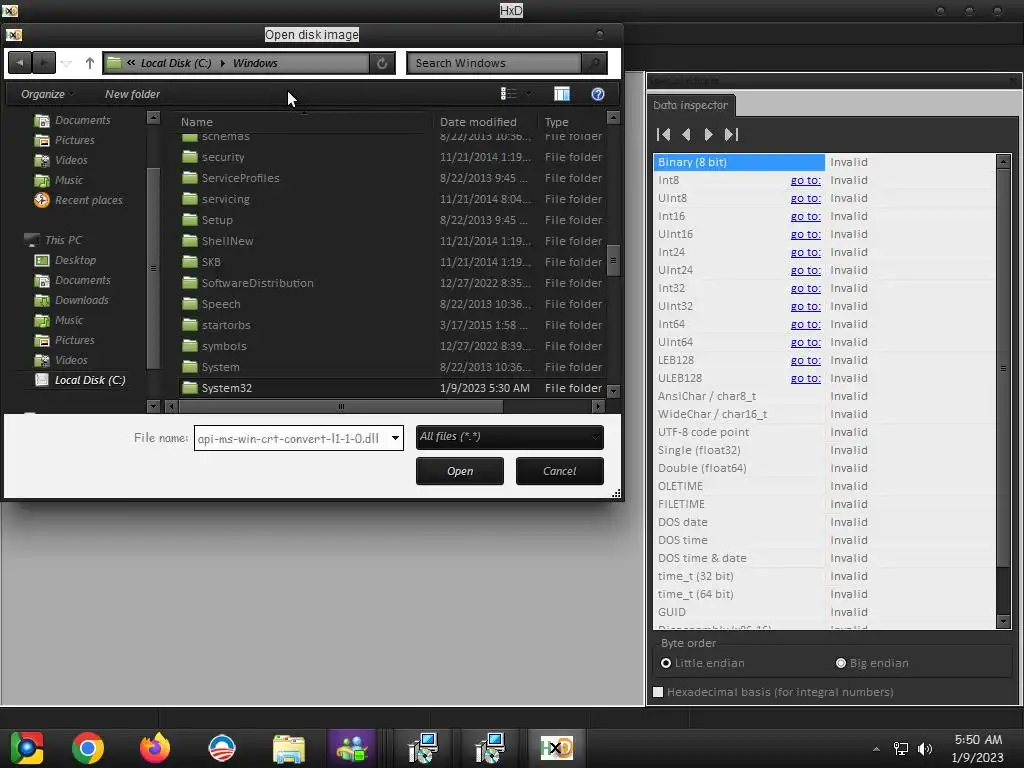
Task: Open network icon in system tray
Action: click(x=901, y=748)
